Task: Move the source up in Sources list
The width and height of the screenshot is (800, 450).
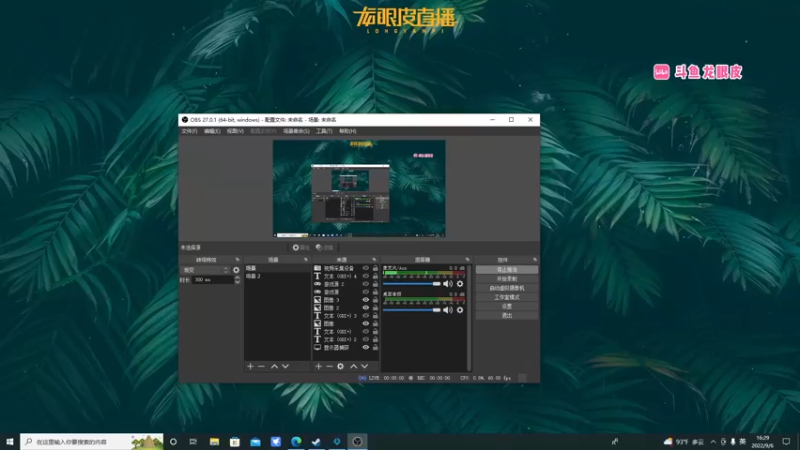Action: point(354,366)
